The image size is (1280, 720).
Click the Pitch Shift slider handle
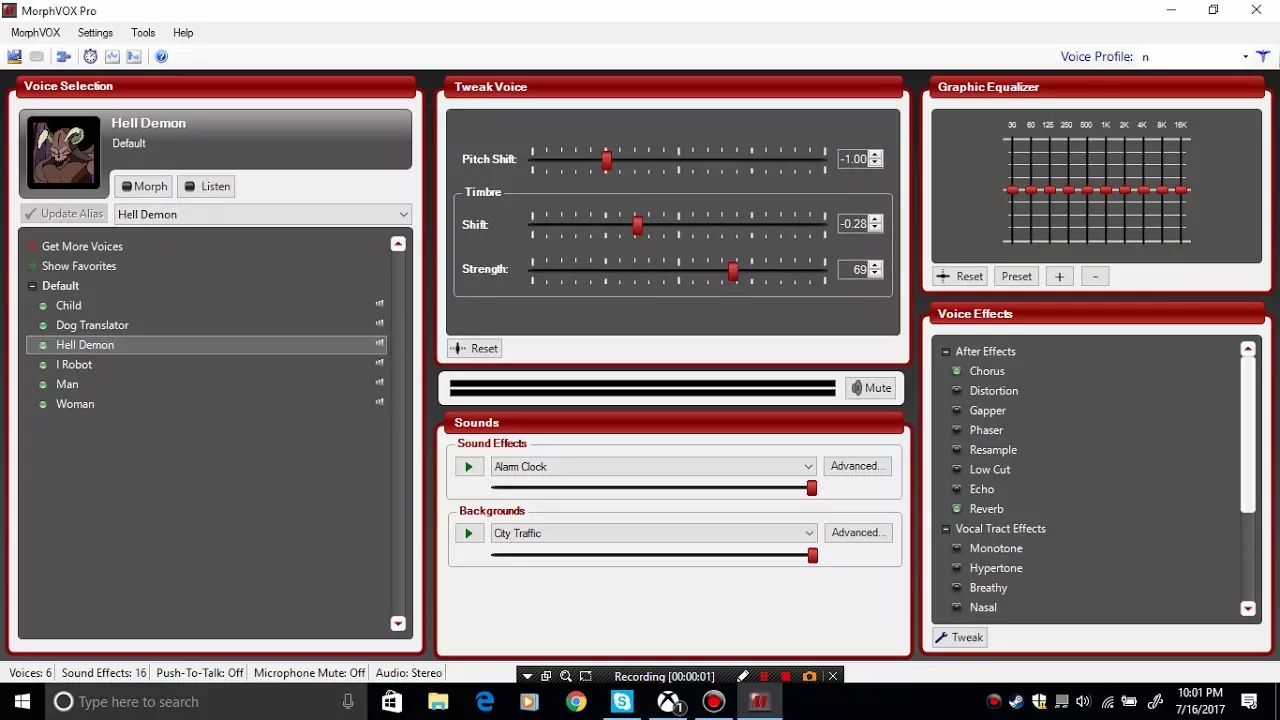606,160
